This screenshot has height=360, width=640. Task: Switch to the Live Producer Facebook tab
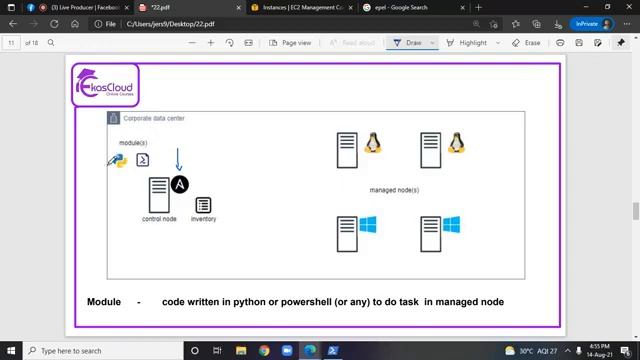pyautogui.click(x=78, y=7)
